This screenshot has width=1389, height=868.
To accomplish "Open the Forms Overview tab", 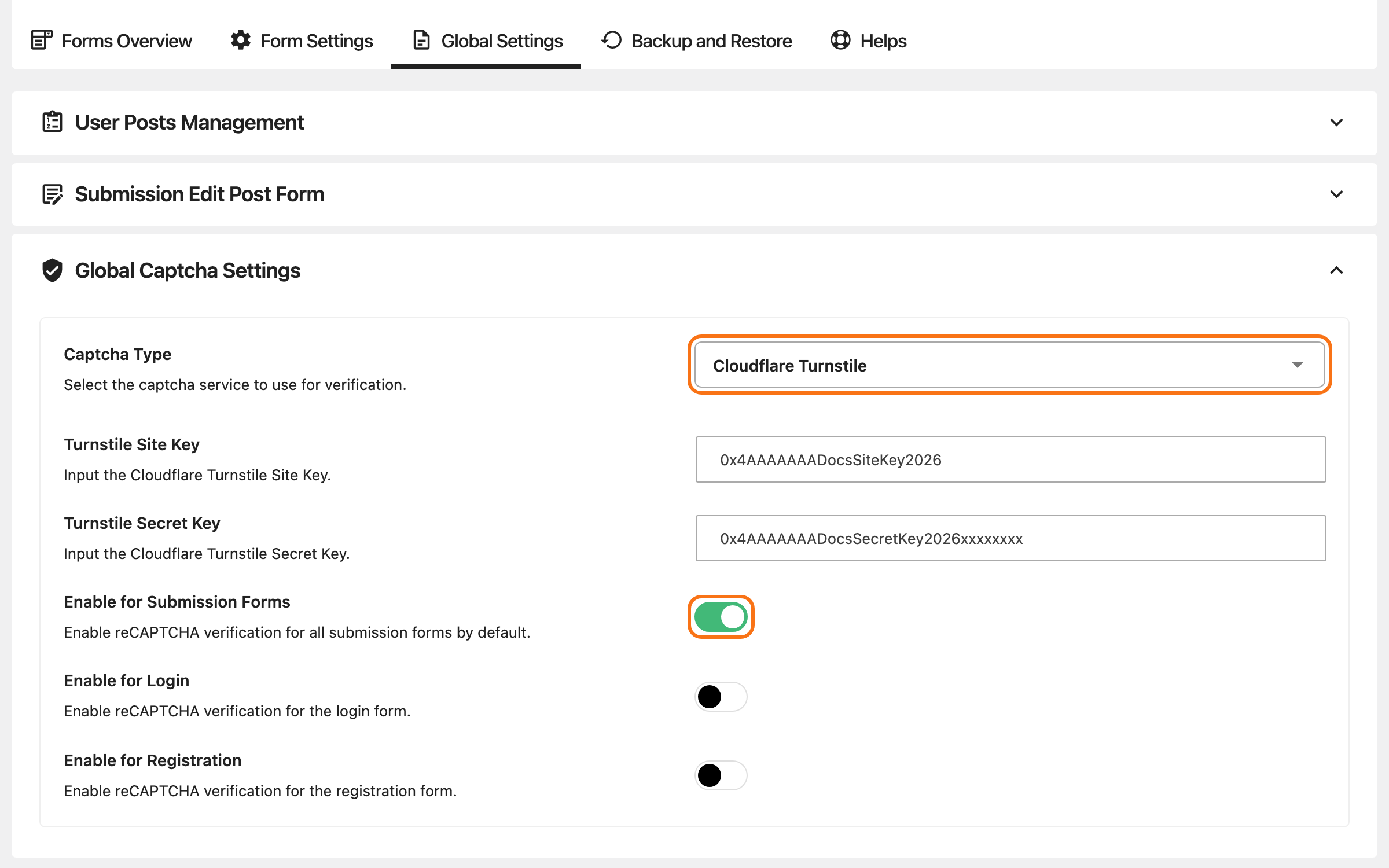I will 111,41.
